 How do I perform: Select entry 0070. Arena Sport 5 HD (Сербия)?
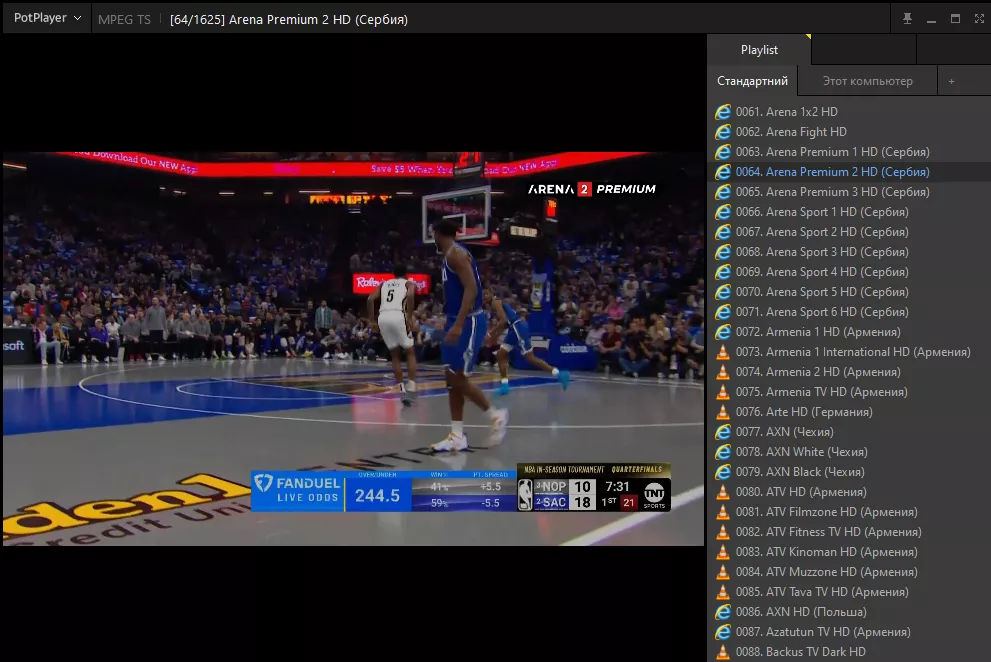[849, 292]
